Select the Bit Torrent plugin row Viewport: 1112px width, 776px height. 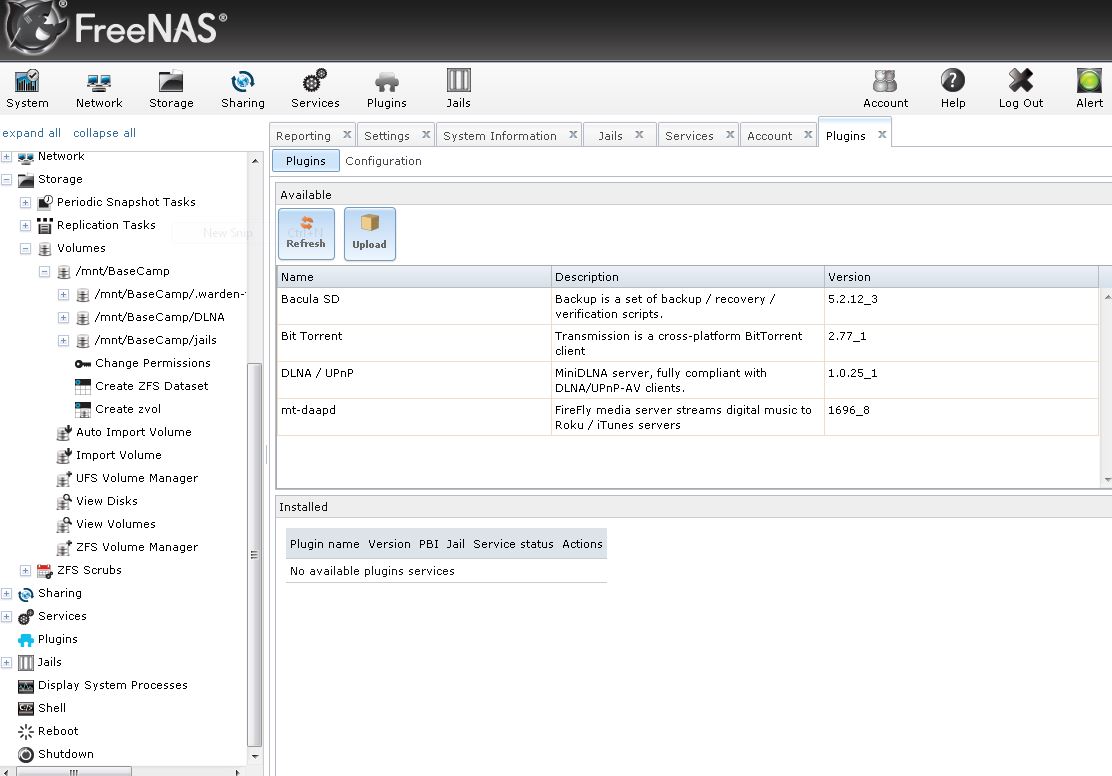[687, 343]
